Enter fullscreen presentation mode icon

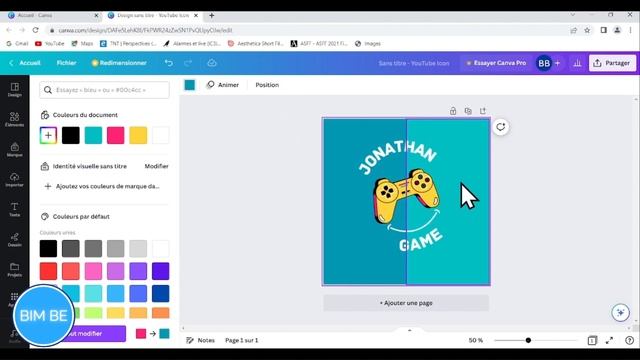609,340
